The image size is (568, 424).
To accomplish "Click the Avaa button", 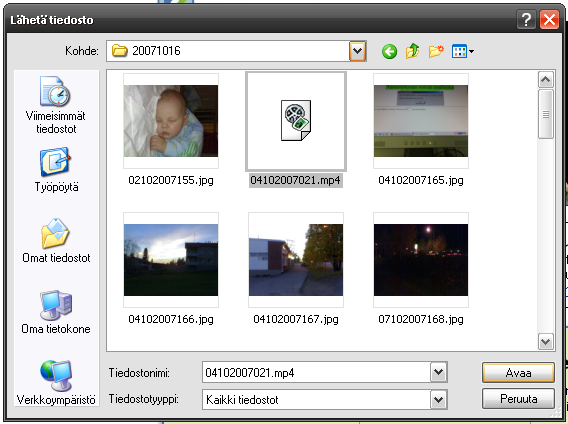I will (518, 373).
